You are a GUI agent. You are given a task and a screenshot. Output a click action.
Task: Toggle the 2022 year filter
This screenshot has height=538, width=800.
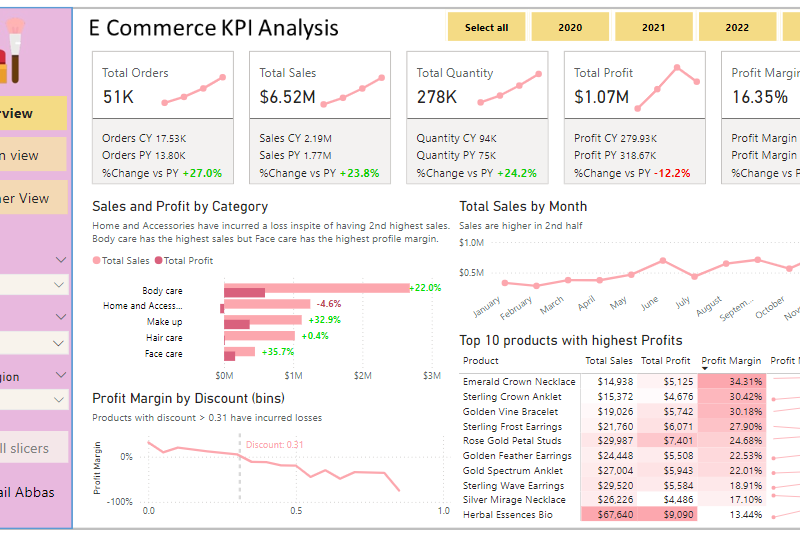pyautogui.click(x=737, y=27)
